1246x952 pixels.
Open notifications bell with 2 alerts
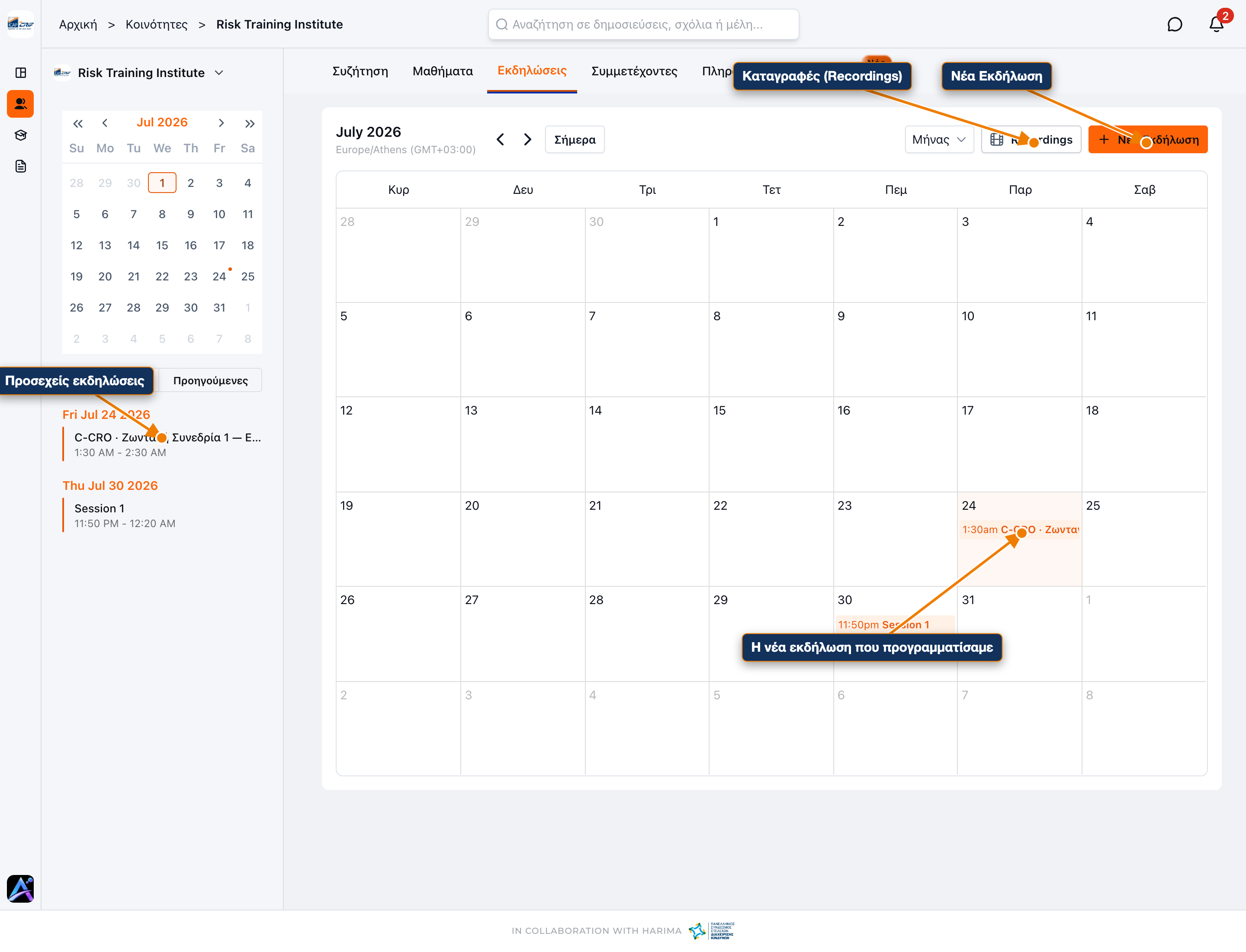(x=1216, y=24)
